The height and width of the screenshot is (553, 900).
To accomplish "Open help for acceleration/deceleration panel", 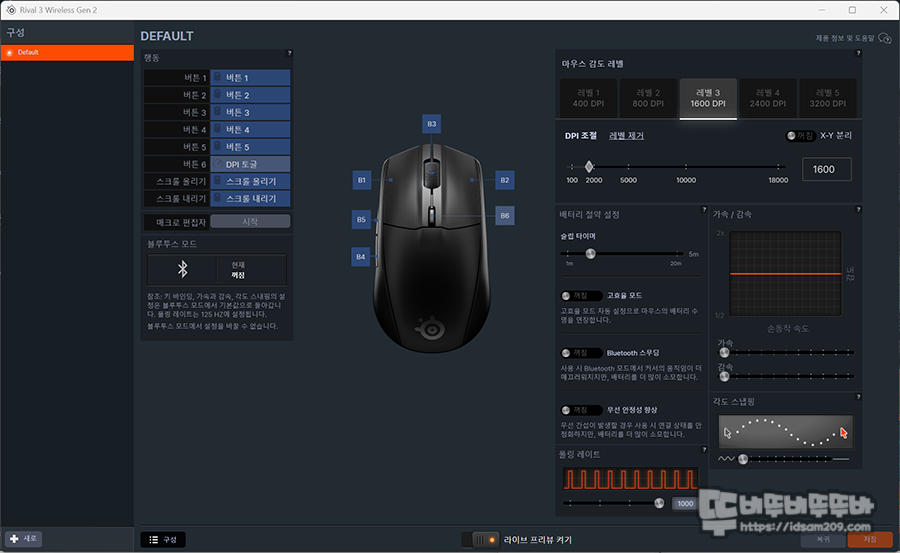I will click(x=858, y=210).
